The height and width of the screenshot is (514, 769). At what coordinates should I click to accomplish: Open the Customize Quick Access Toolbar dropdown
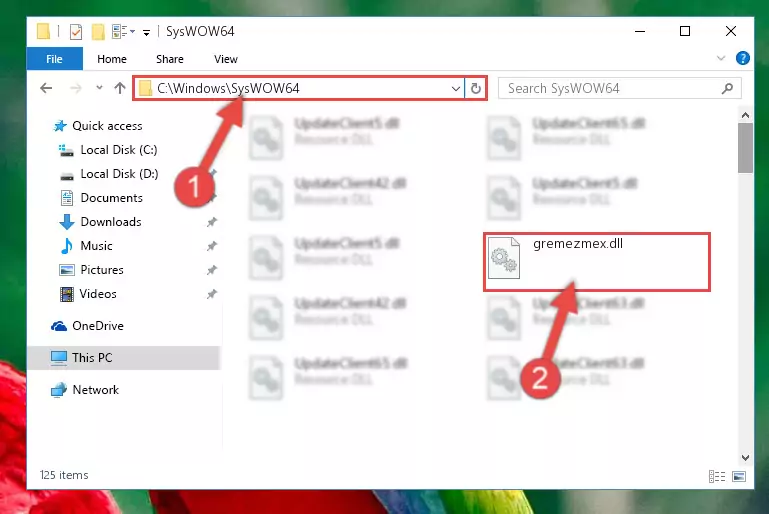click(x=146, y=33)
